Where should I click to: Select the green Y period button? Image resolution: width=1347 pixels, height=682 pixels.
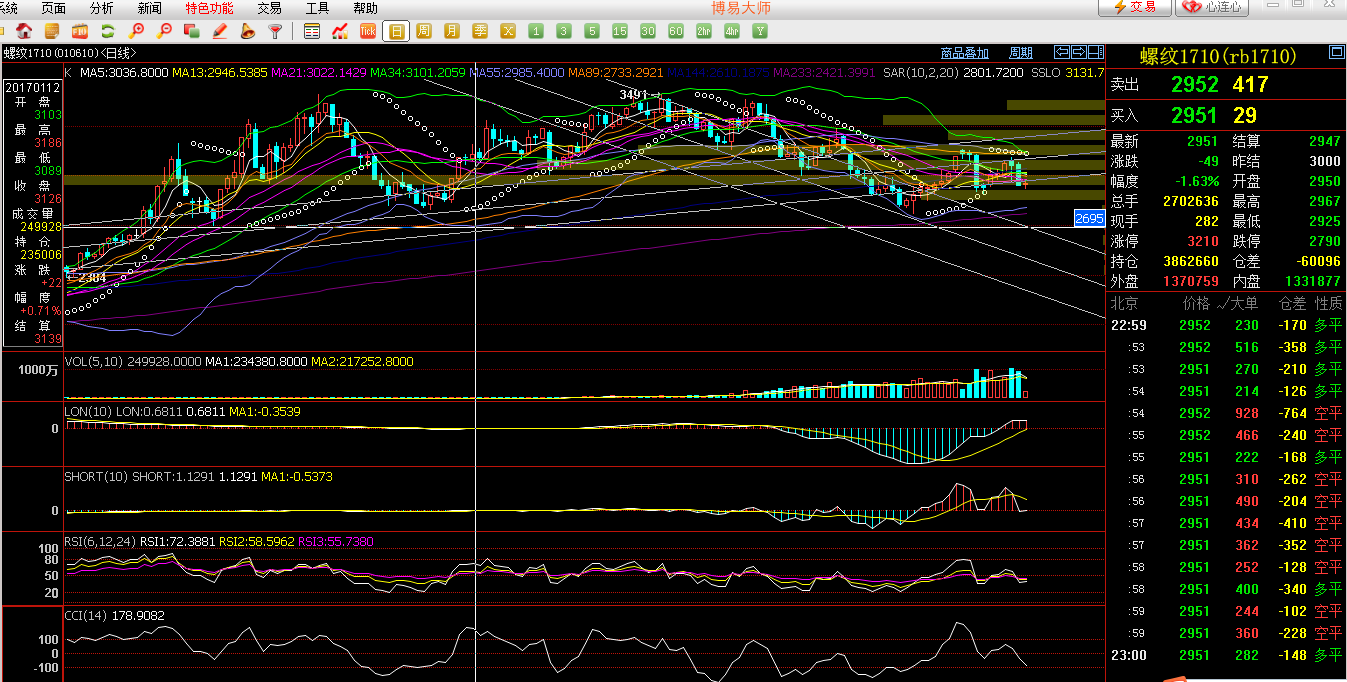click(x=760, y=31)
